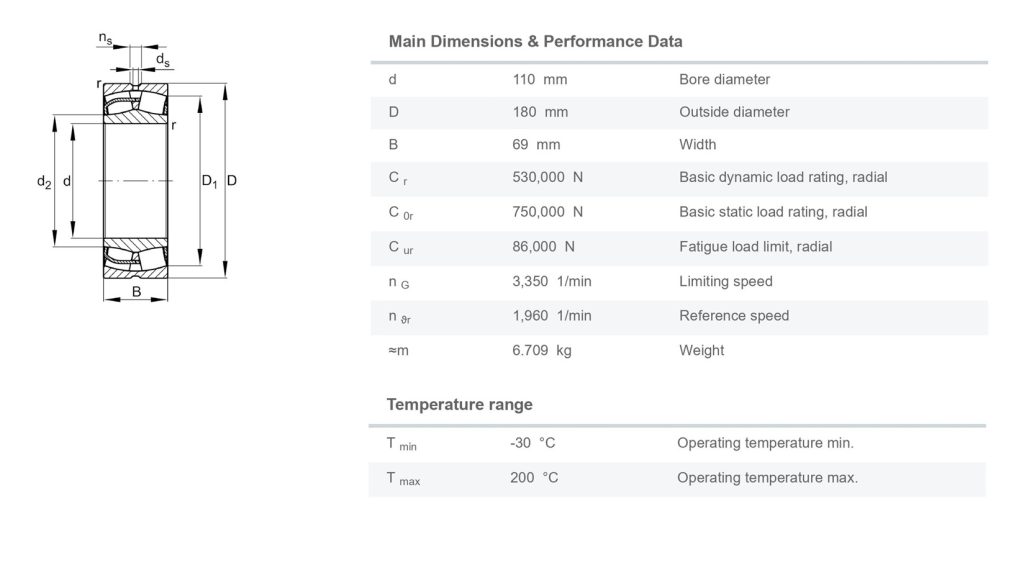Click the minimum temperature value -30 °C
Screen dimensions: 1024x565
(x=532, y=443)
